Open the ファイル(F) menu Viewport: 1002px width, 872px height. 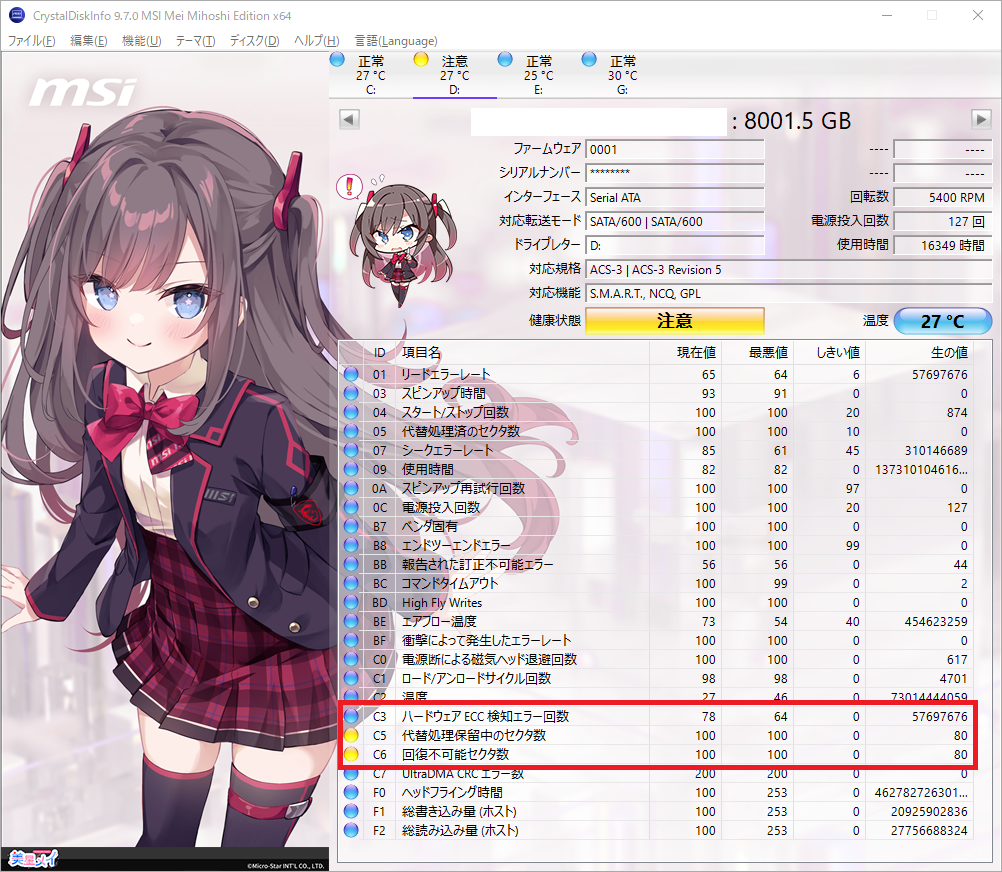click(x=31, y=41)
